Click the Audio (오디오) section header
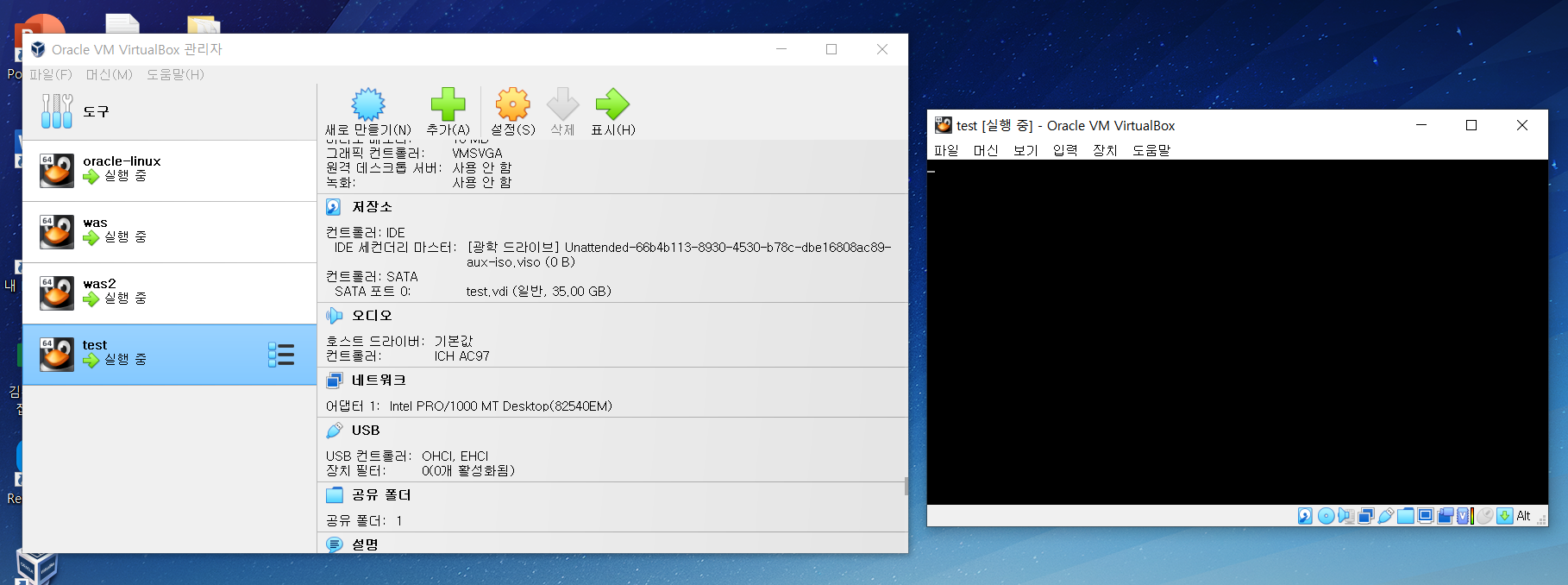The image size is (1568, 585). pyautogui.click(x=372, y=316)
